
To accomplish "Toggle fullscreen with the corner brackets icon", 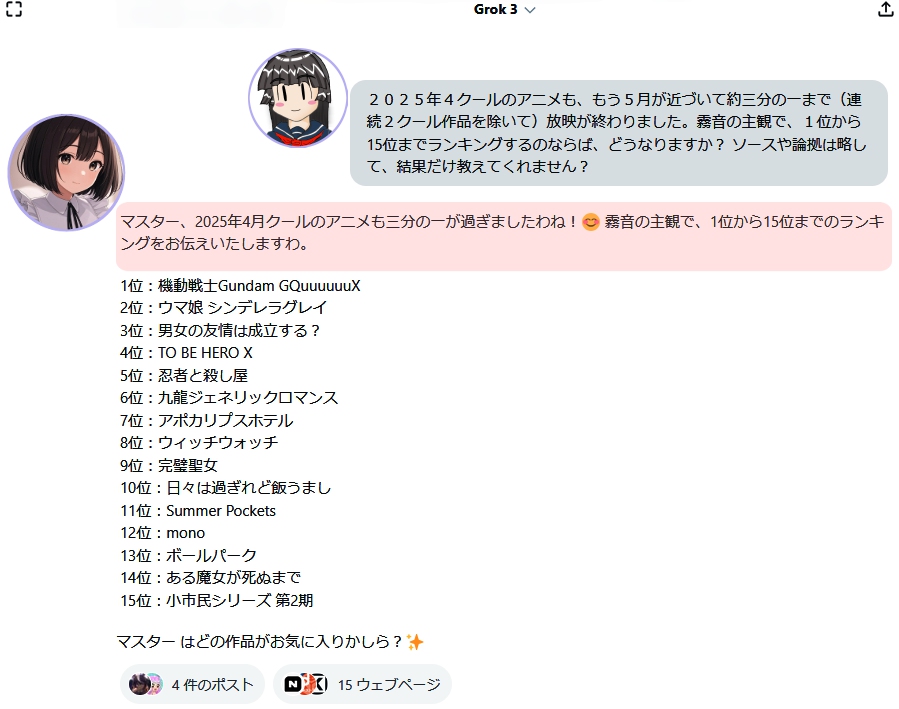I will [x=14, y=9].
